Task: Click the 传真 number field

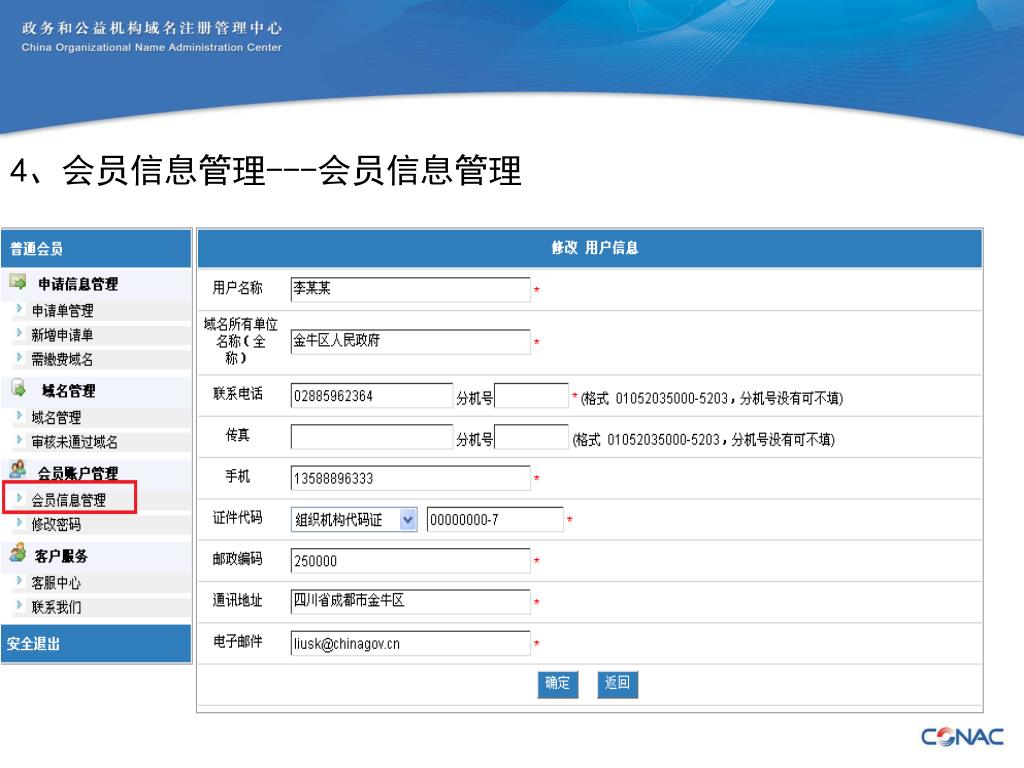Action: tap(372, 437)
